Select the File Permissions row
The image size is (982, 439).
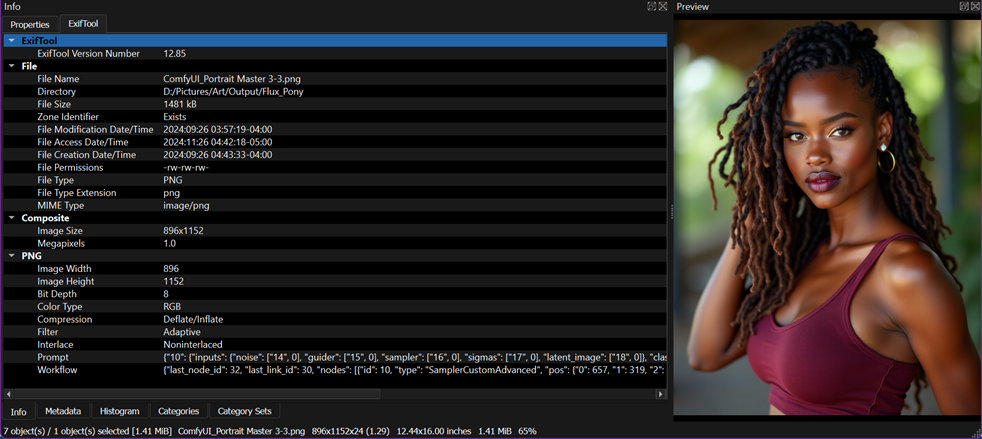[335, 167]
